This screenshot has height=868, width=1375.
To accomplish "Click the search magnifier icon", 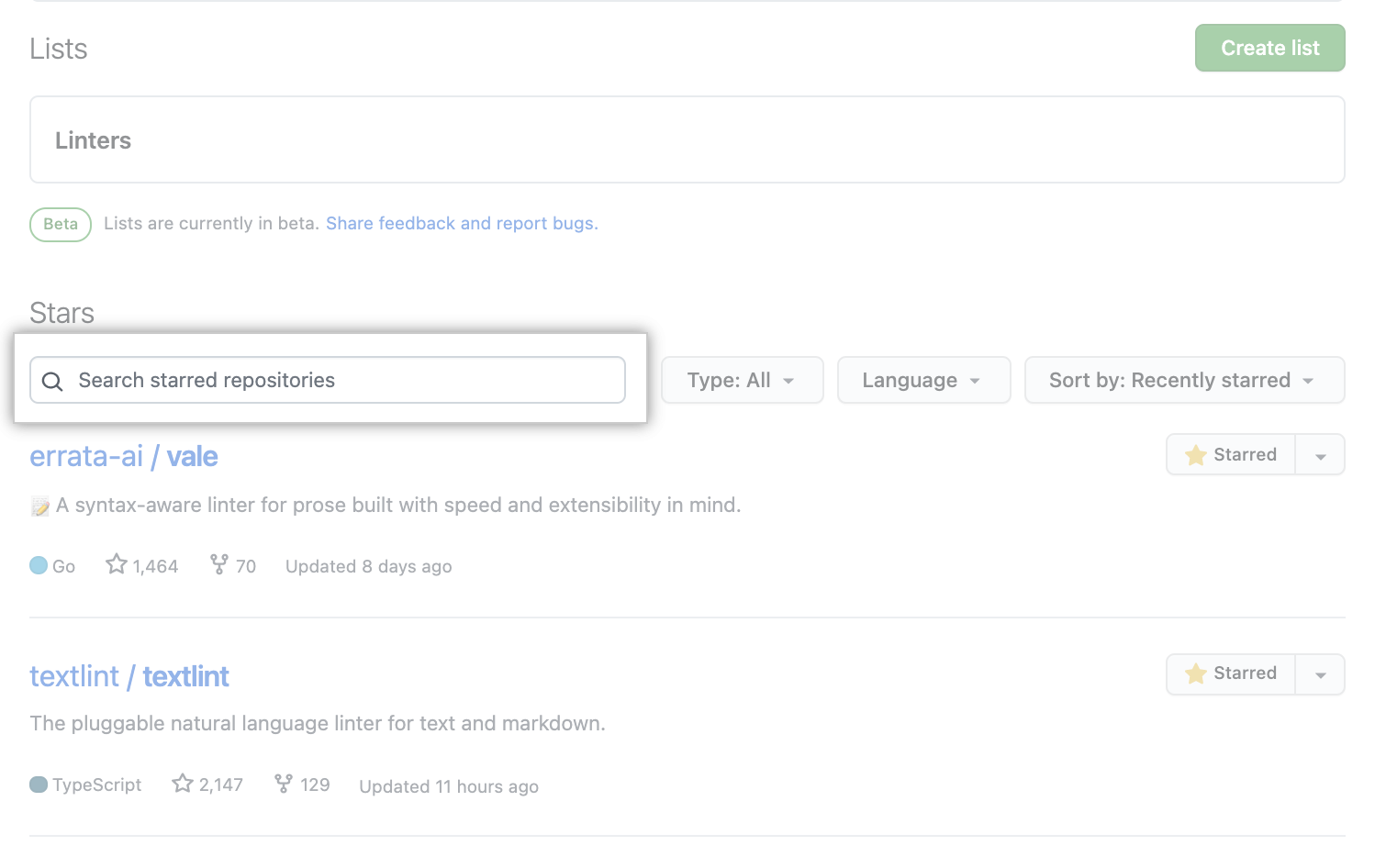I will click(52, 381).
